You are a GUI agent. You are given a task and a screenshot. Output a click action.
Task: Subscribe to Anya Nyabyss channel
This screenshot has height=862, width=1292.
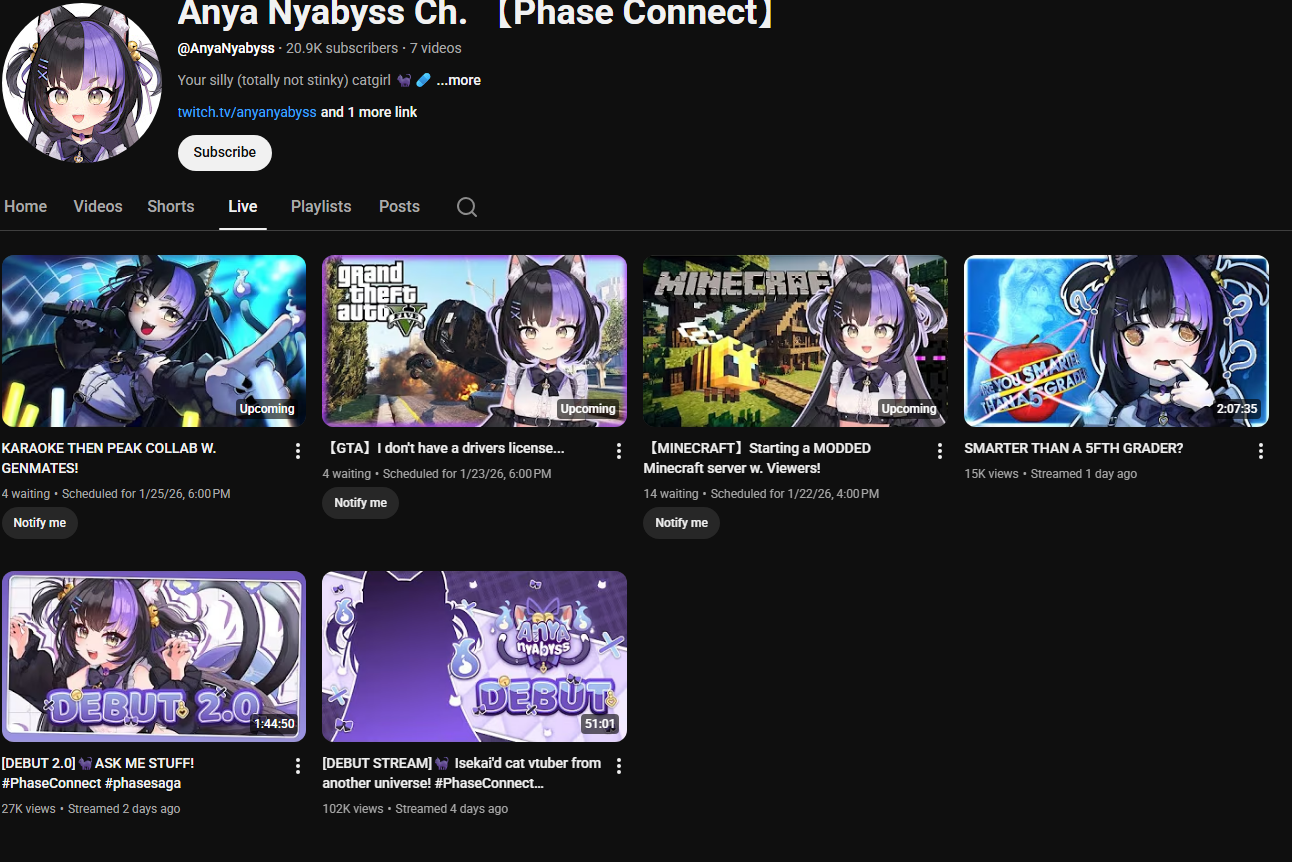tap(225, 152)
